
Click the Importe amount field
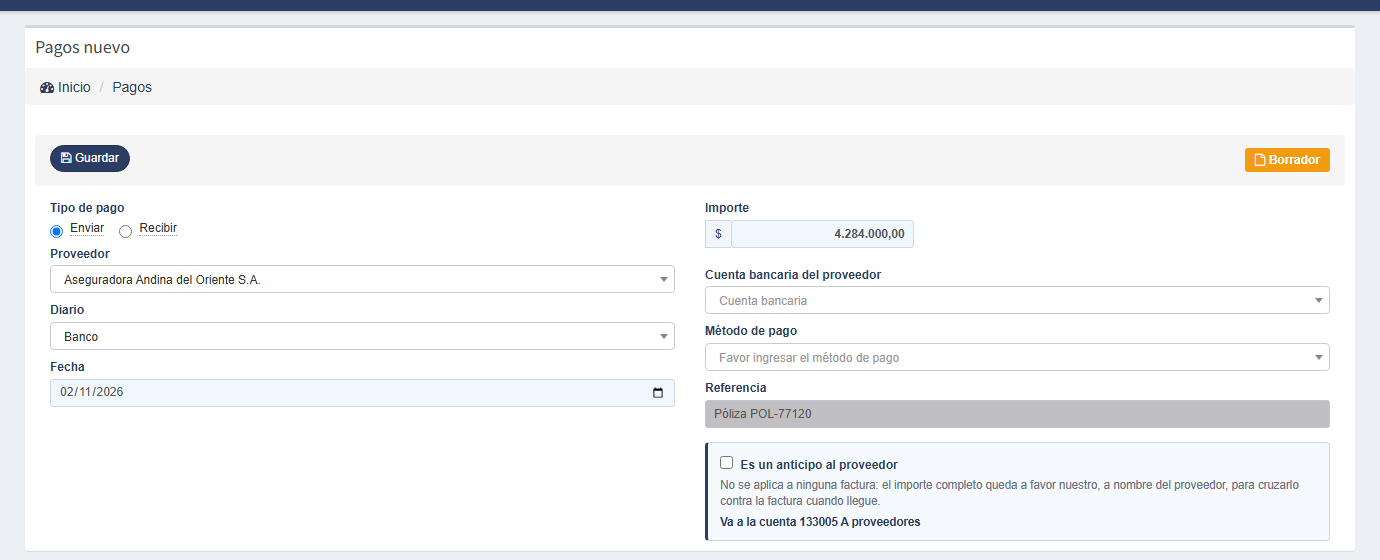(x=822, y=234)
